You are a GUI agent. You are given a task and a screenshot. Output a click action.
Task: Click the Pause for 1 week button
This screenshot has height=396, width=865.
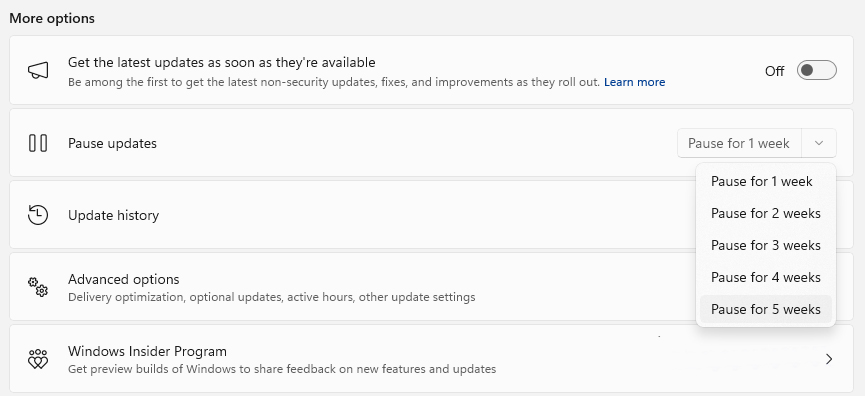pyautogui.click(x=739, y=143)
